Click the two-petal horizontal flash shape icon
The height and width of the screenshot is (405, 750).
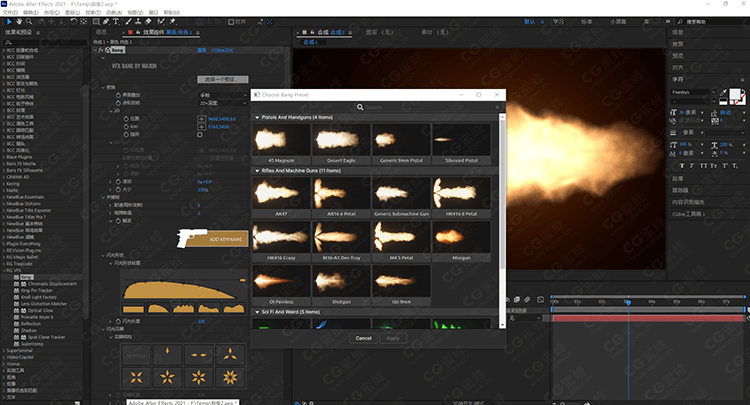point(199,355)
